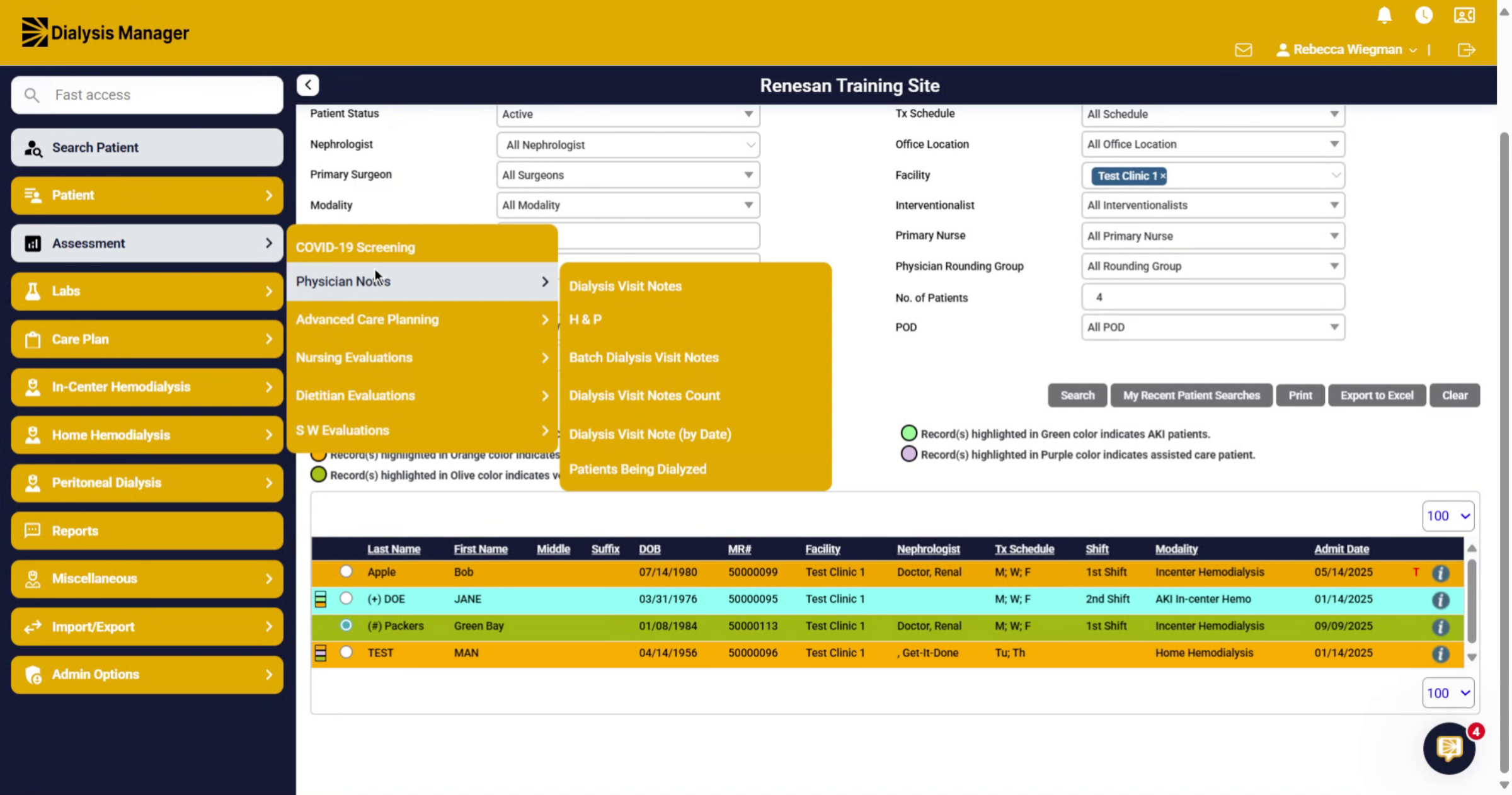Click into the Fast access search field
This screenshot has height=795, width=1512.
pyautogui.click(x=147, y=95)
